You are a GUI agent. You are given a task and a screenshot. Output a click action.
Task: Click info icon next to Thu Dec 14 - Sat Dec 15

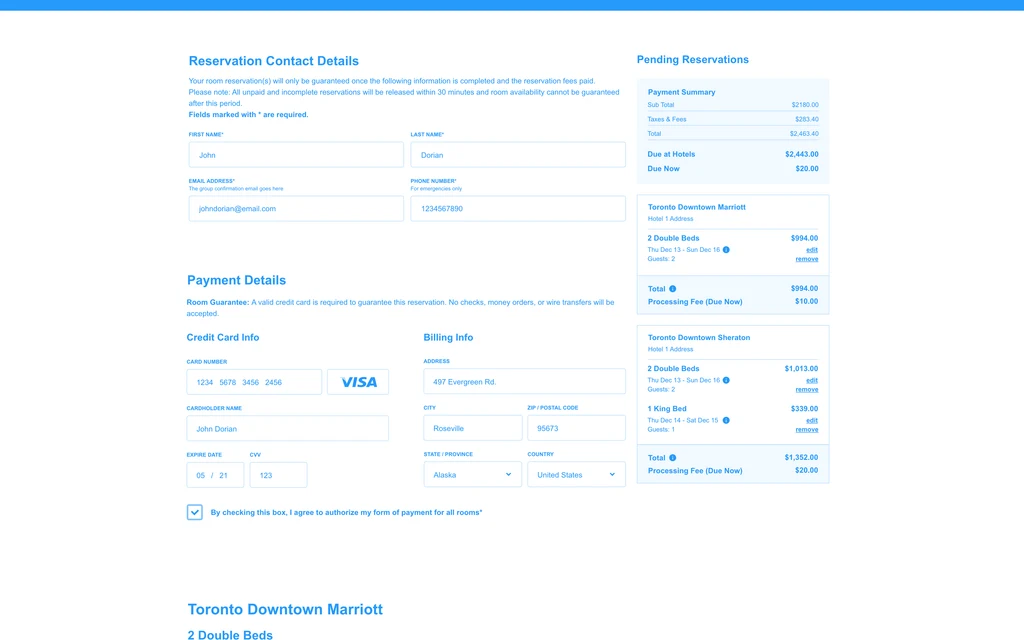pyautogui.click(x=726, y=421)
